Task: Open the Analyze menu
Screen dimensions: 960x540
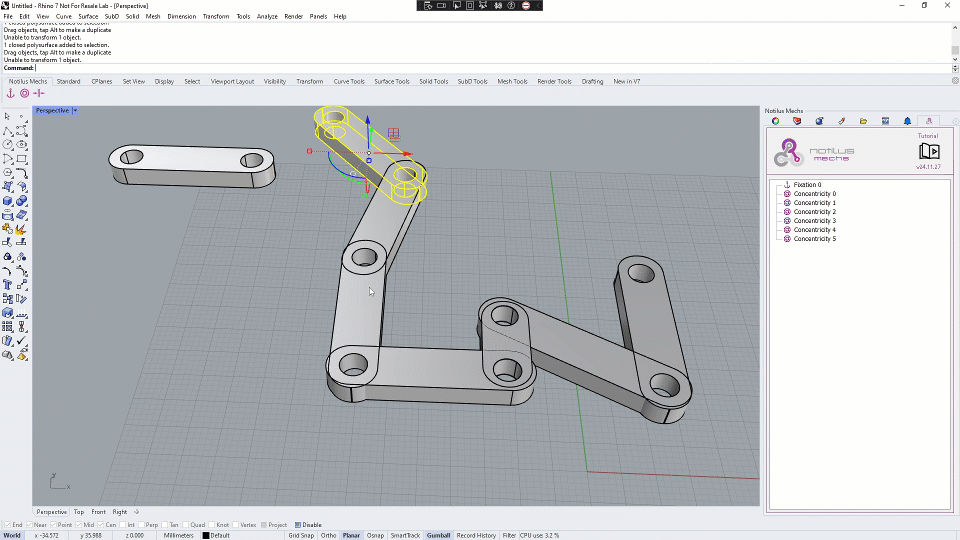Action: click(267, 17)
